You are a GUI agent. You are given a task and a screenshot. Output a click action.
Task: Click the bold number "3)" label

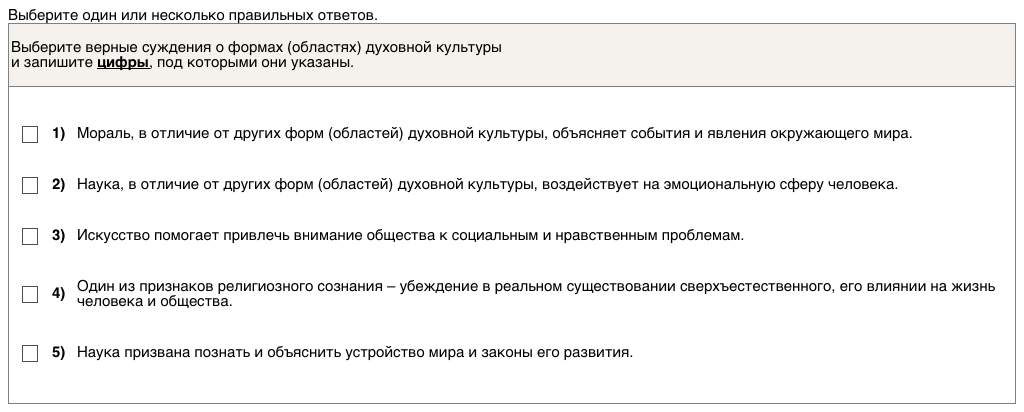(x=58, y=235)
